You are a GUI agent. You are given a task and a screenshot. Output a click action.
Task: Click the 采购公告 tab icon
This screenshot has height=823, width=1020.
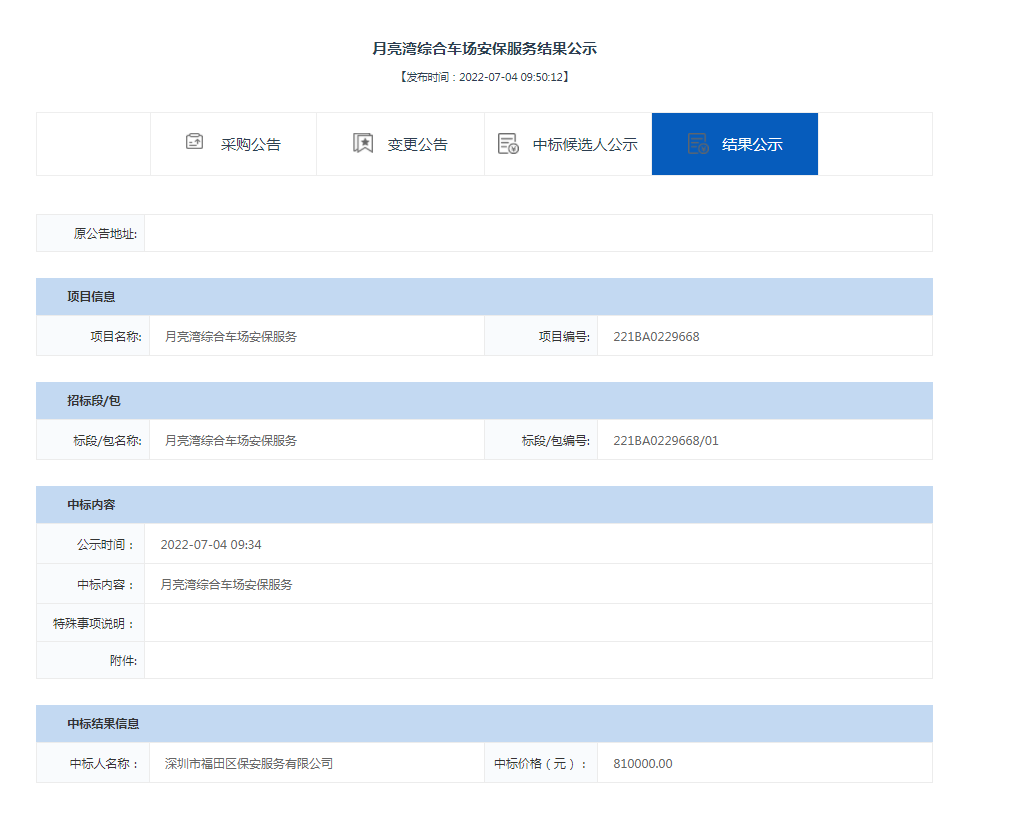[x=195, y=141]
